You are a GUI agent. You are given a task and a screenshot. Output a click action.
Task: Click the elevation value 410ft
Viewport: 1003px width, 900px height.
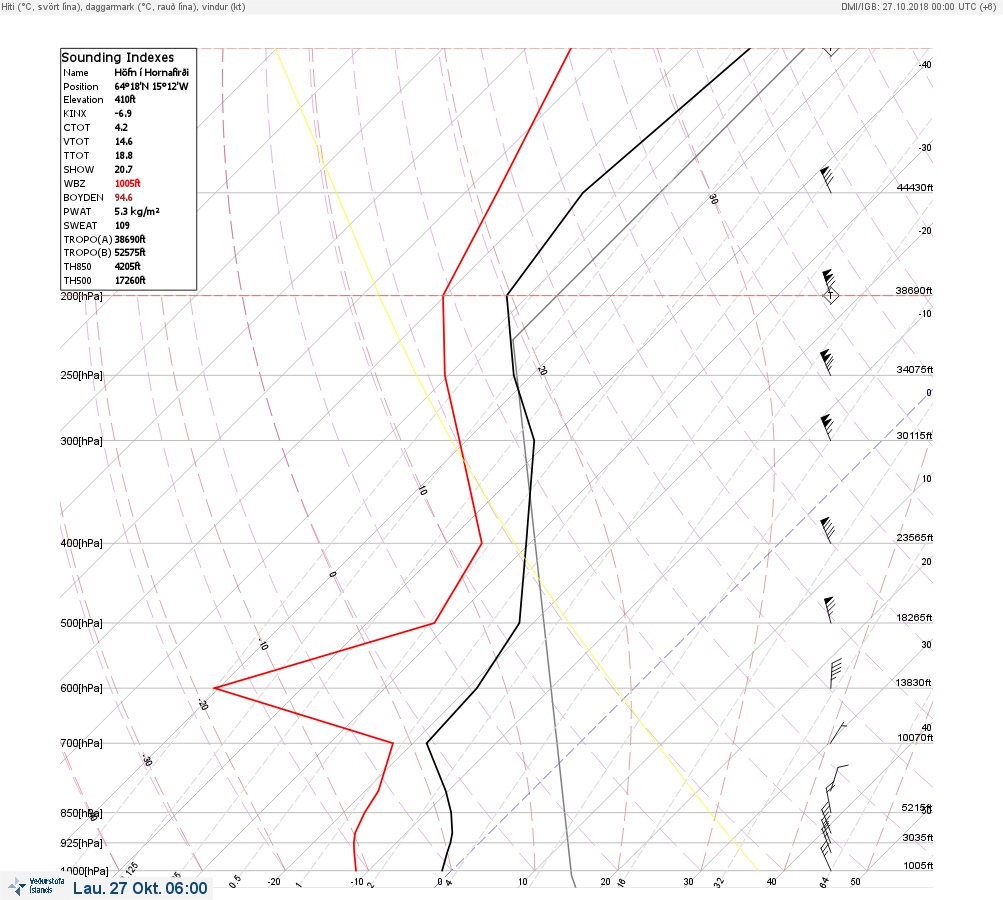(x=125, y=100)
